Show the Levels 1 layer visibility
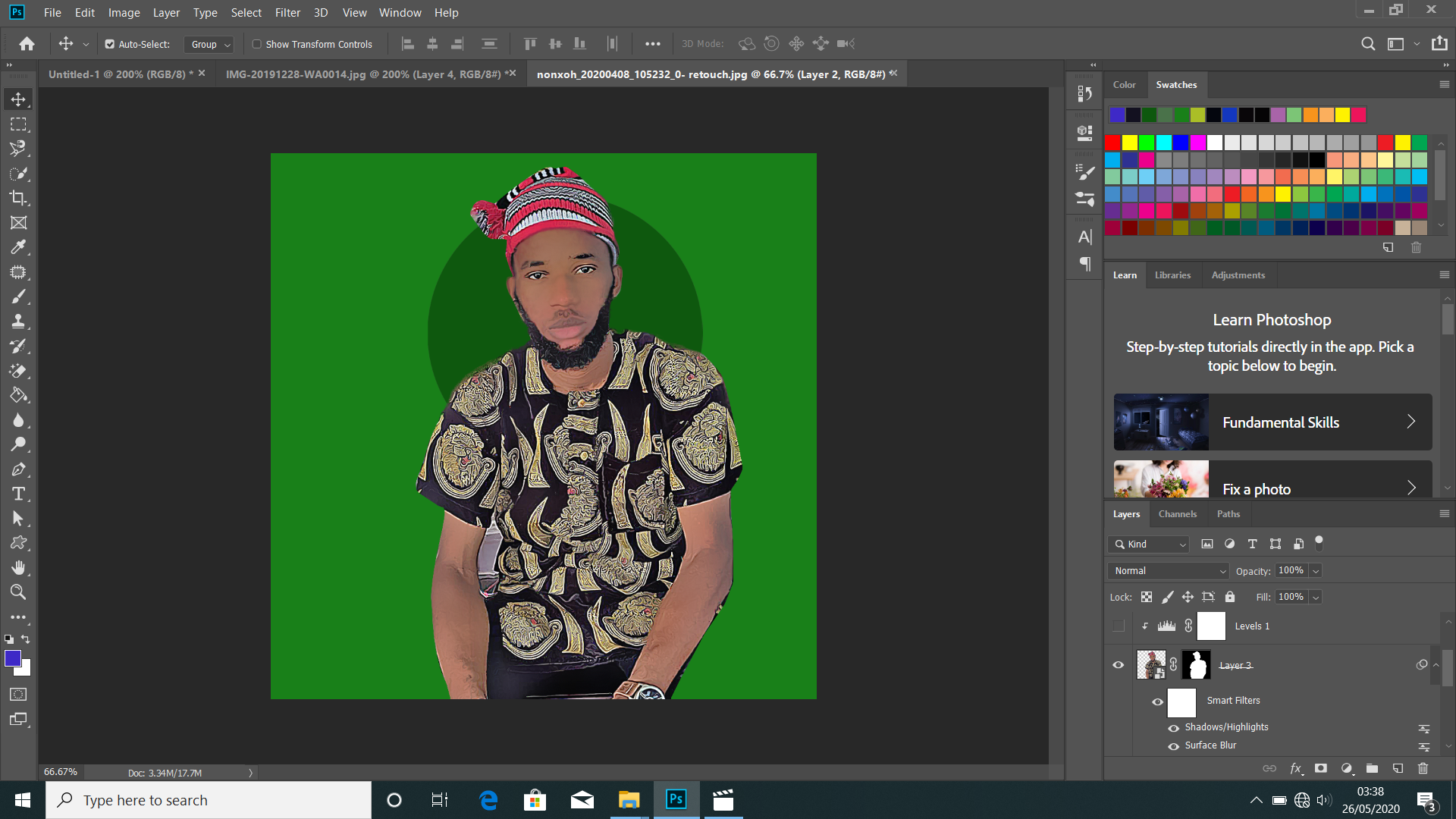The width and height of the screenshot is (1456, 819). pyautogui.click(x=1119, y=626)
